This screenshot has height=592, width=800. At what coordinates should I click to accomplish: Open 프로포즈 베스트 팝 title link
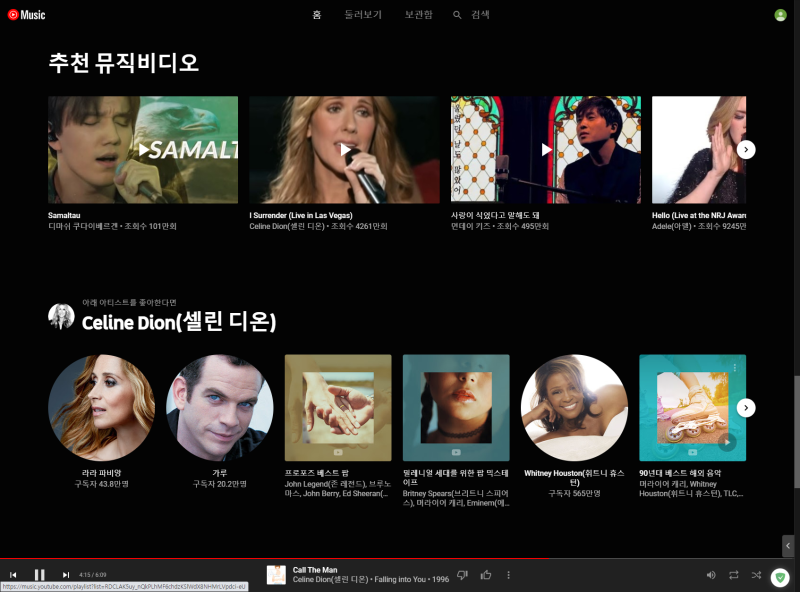point(317,473)
